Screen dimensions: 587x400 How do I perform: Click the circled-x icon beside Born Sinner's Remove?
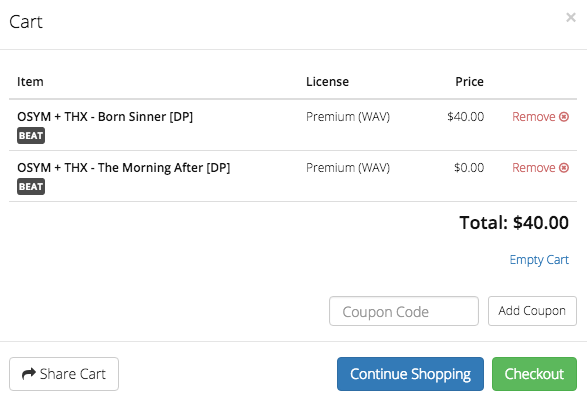tap(564, 117)
